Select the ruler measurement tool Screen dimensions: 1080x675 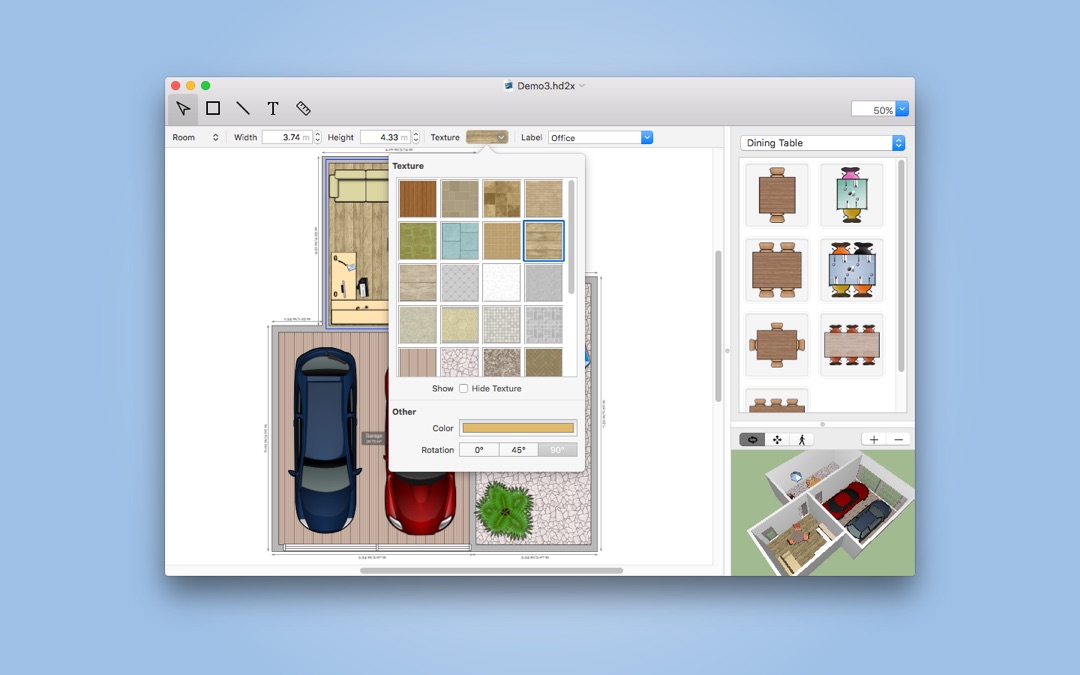[x=303, y=109]
